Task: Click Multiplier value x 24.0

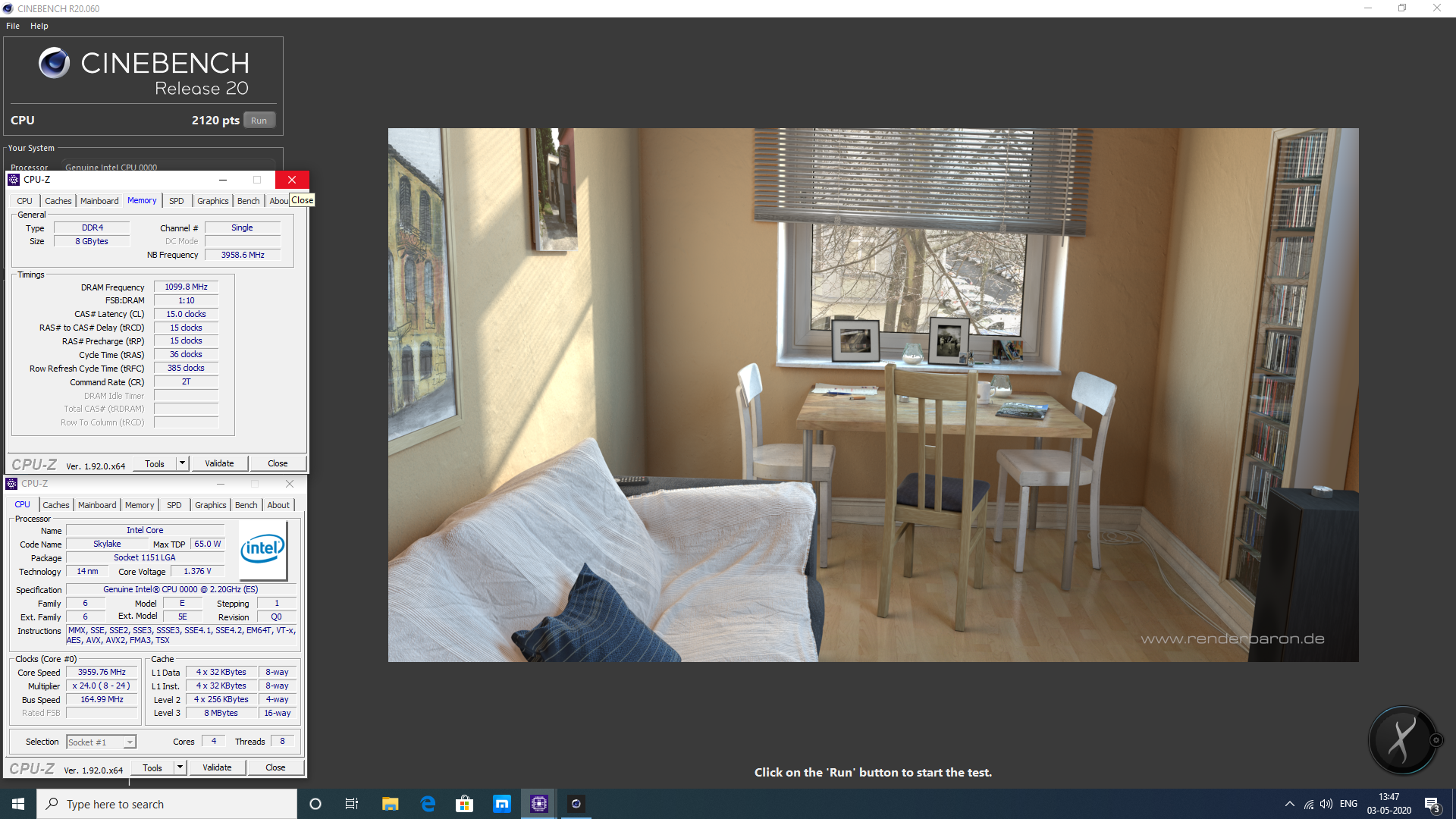Action: click(102, 686)
